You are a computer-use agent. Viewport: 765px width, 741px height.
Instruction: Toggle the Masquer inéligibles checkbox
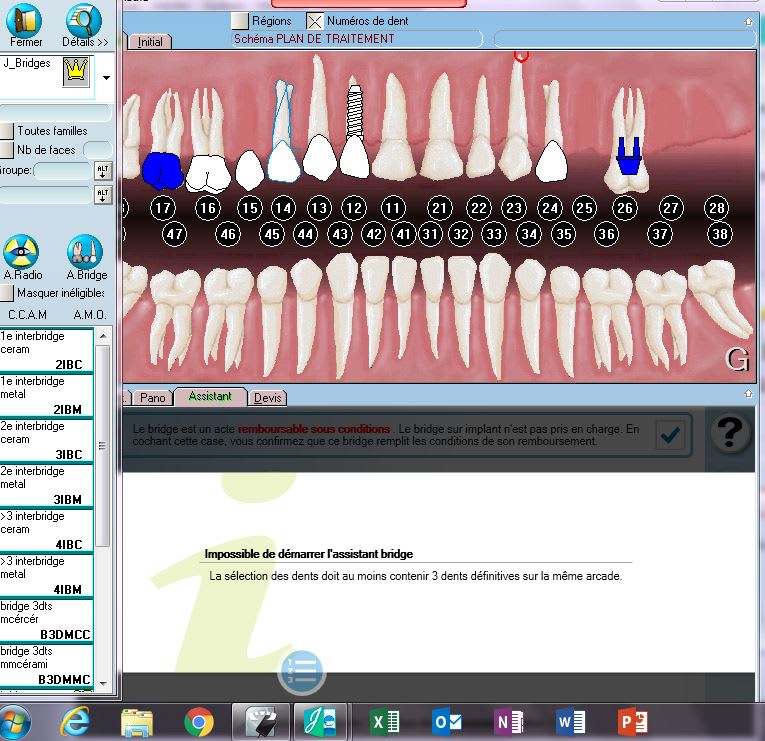(x=7, y=293)
